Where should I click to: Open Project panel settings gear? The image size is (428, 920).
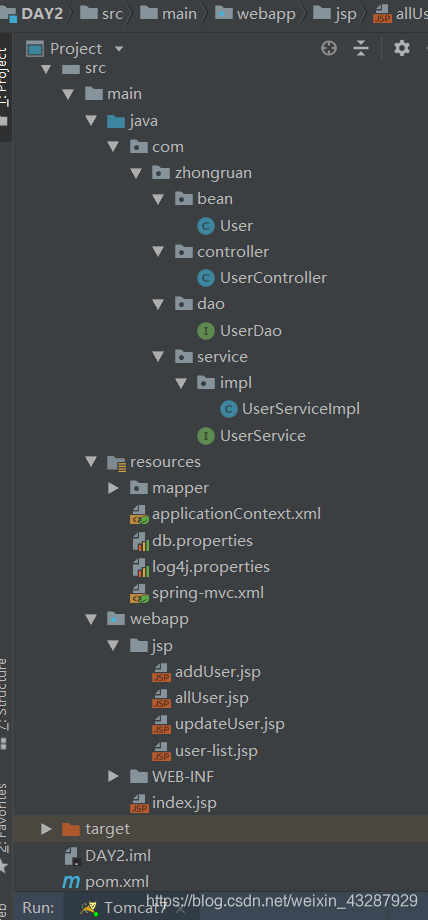[x=402, y=48]
